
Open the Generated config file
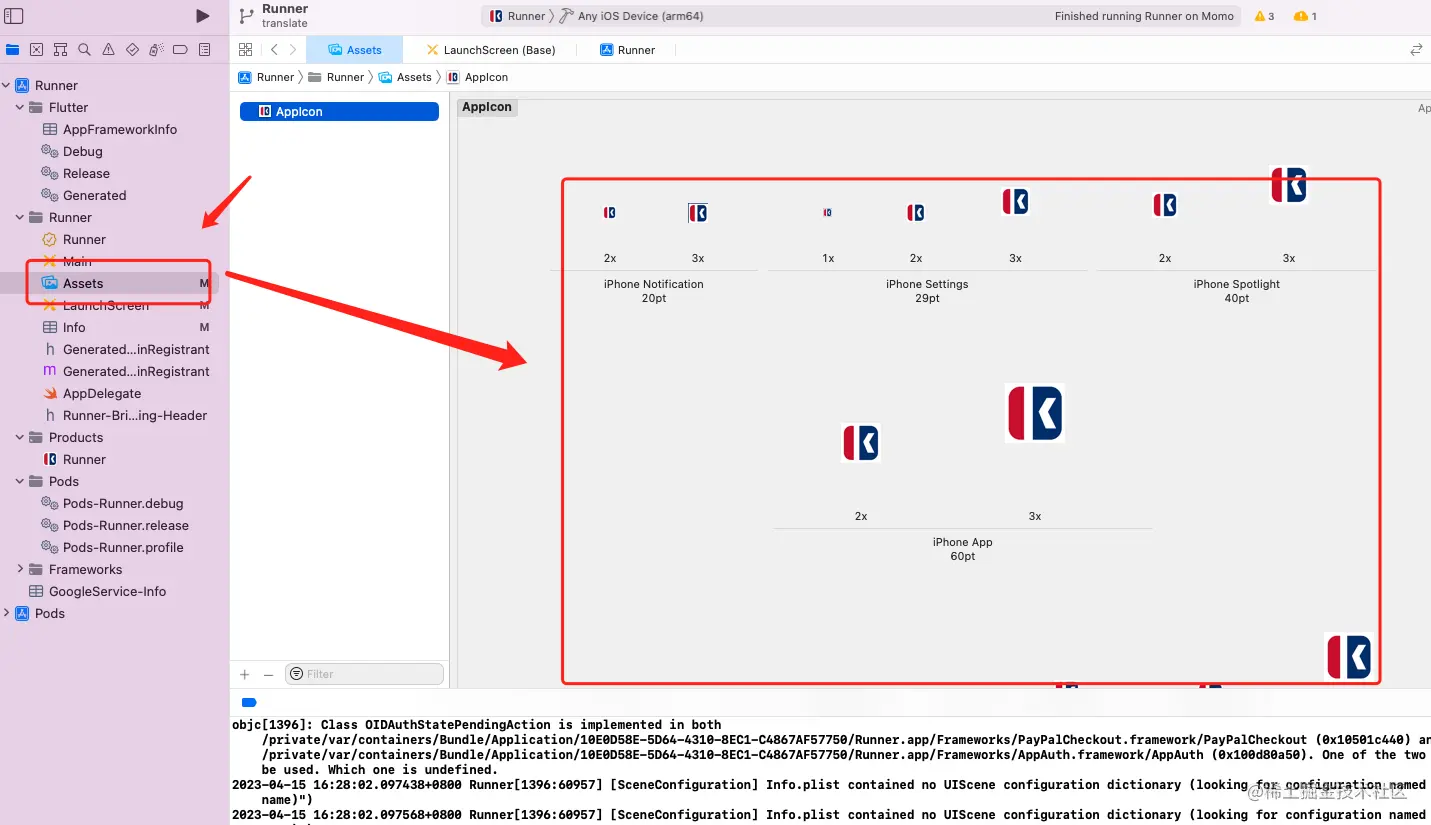84,195
